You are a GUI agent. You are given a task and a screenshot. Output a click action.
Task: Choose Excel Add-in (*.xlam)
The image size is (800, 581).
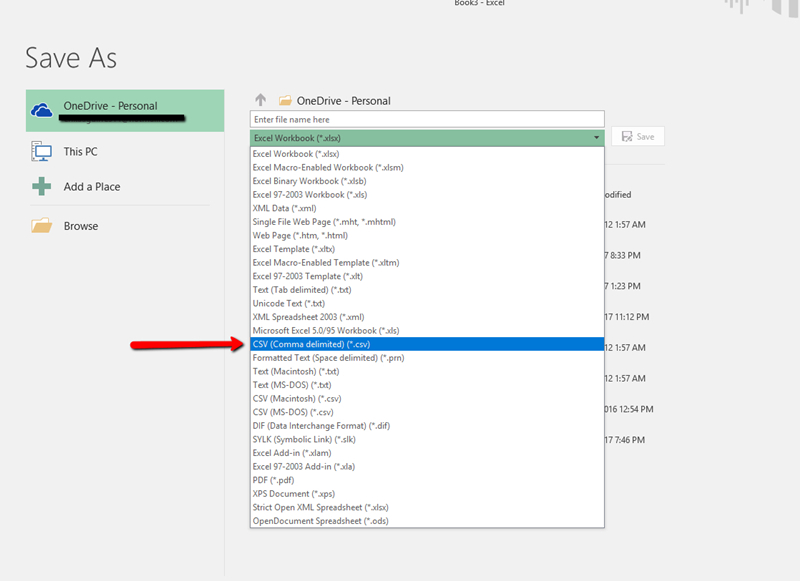click(x=427, y=453)
